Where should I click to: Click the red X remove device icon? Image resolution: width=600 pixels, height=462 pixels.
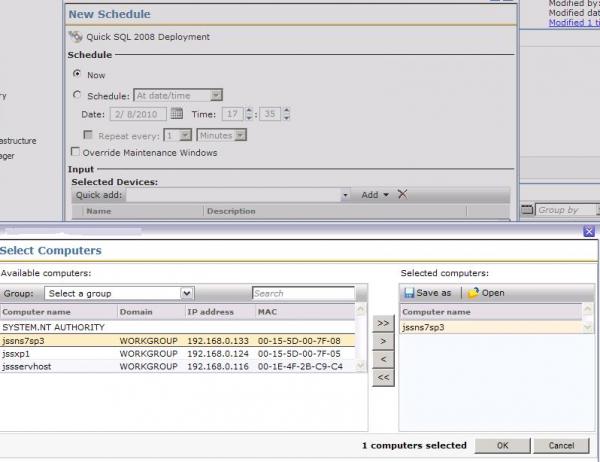402,194
